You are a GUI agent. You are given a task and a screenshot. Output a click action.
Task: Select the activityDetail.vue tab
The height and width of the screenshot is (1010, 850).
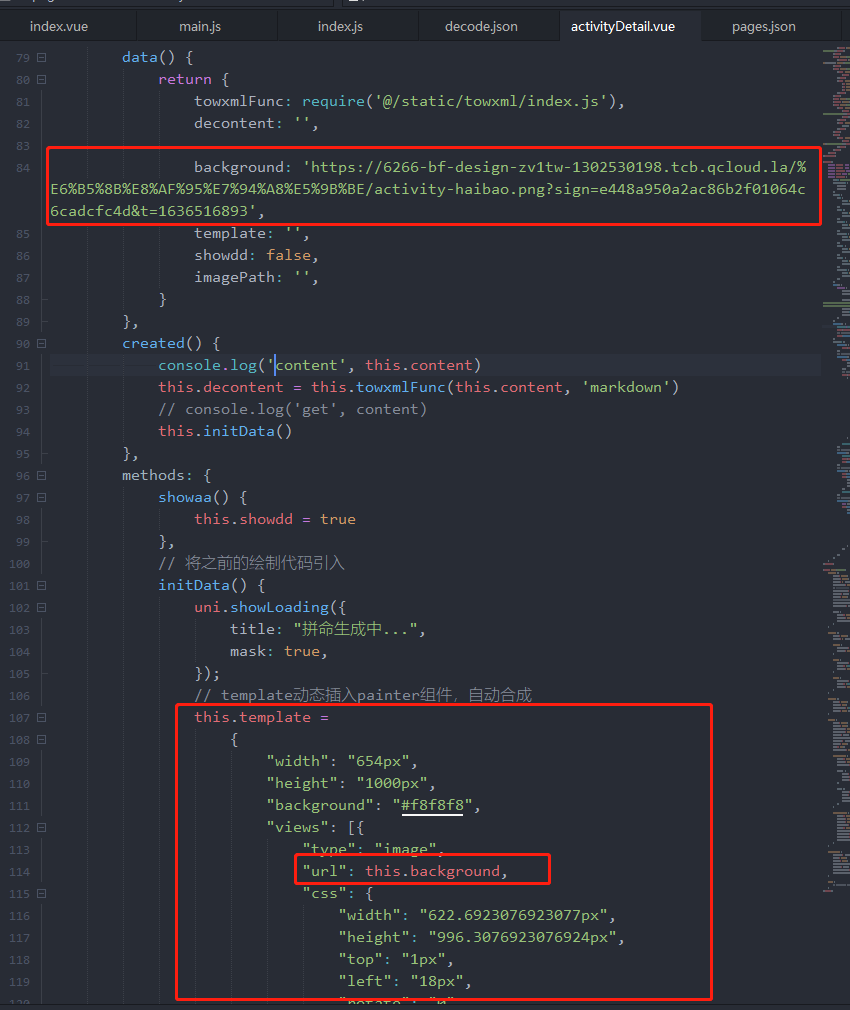click(623, 26)
